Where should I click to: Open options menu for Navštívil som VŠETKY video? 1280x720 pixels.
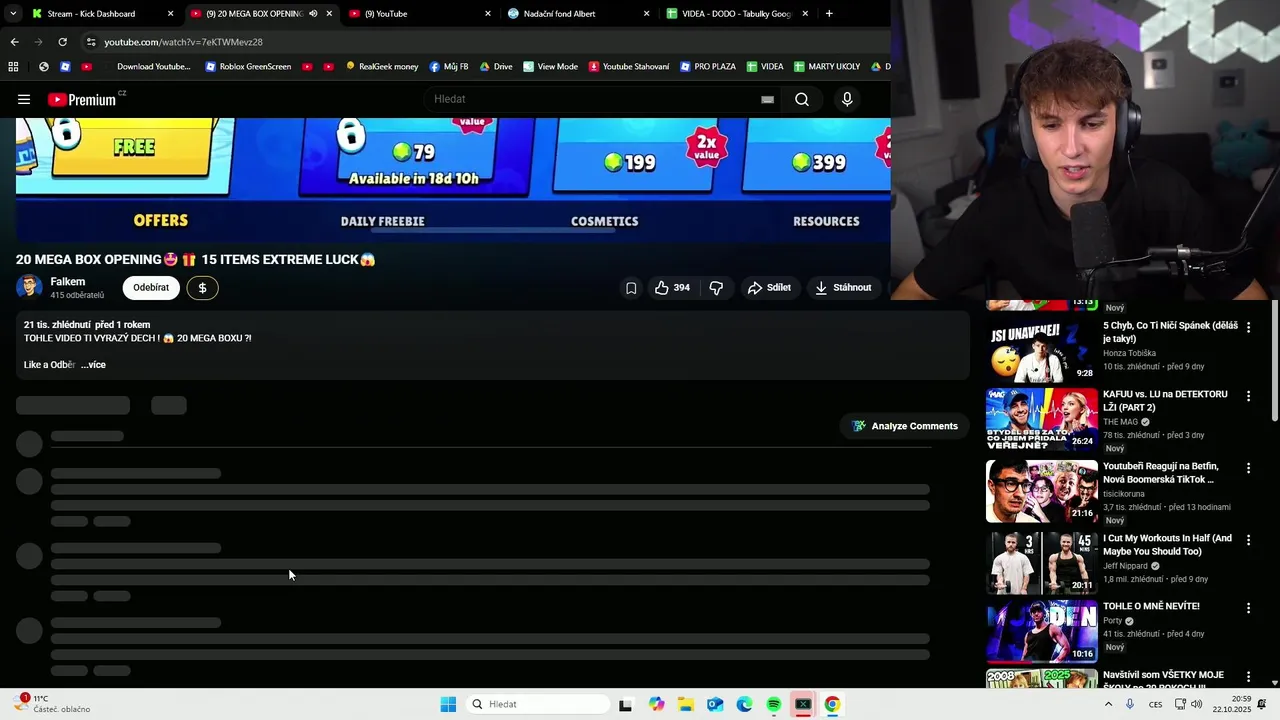[x=1248, y=677]
